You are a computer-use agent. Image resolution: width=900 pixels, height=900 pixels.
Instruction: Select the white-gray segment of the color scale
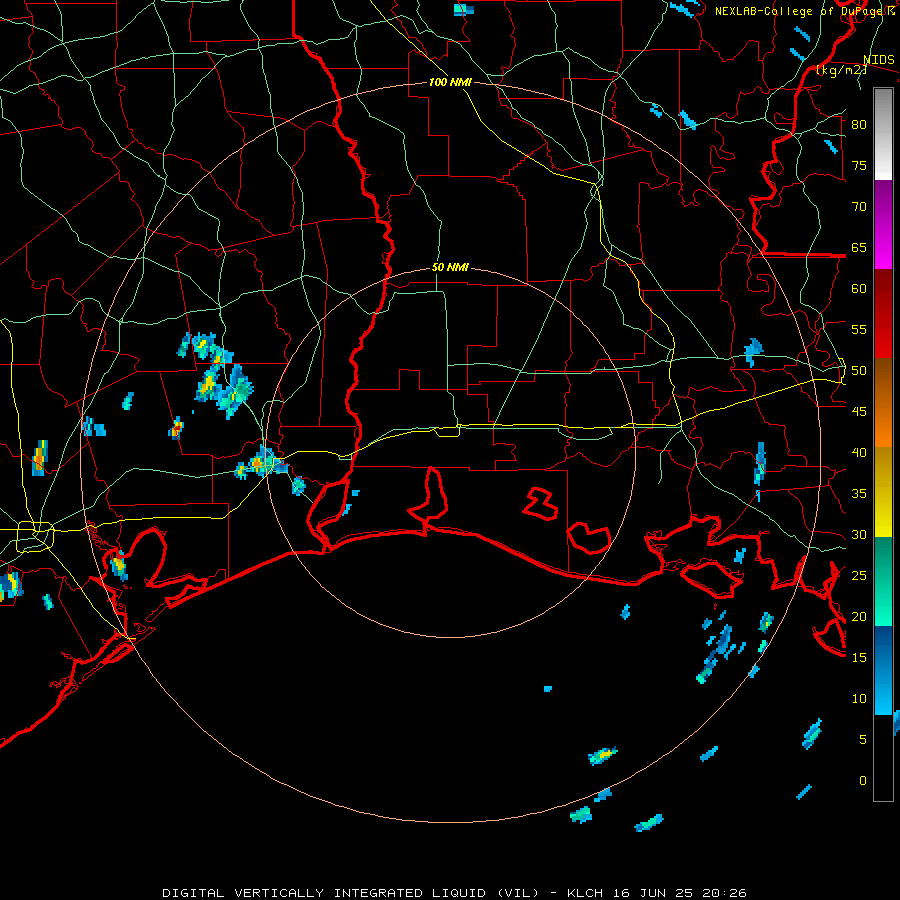pyautogui.click(x=883, y=134)
